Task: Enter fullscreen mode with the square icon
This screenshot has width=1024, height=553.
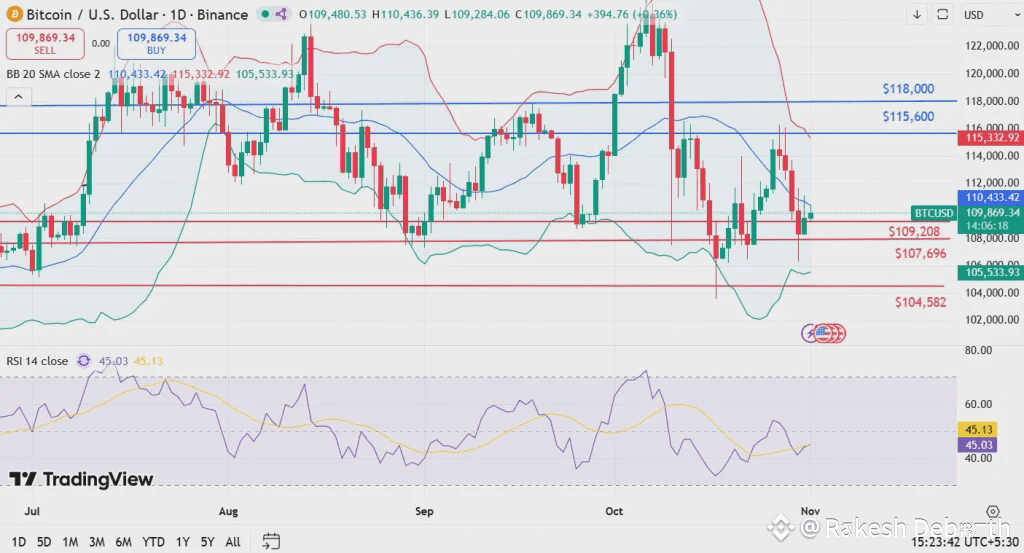Action: click(942, 14)
